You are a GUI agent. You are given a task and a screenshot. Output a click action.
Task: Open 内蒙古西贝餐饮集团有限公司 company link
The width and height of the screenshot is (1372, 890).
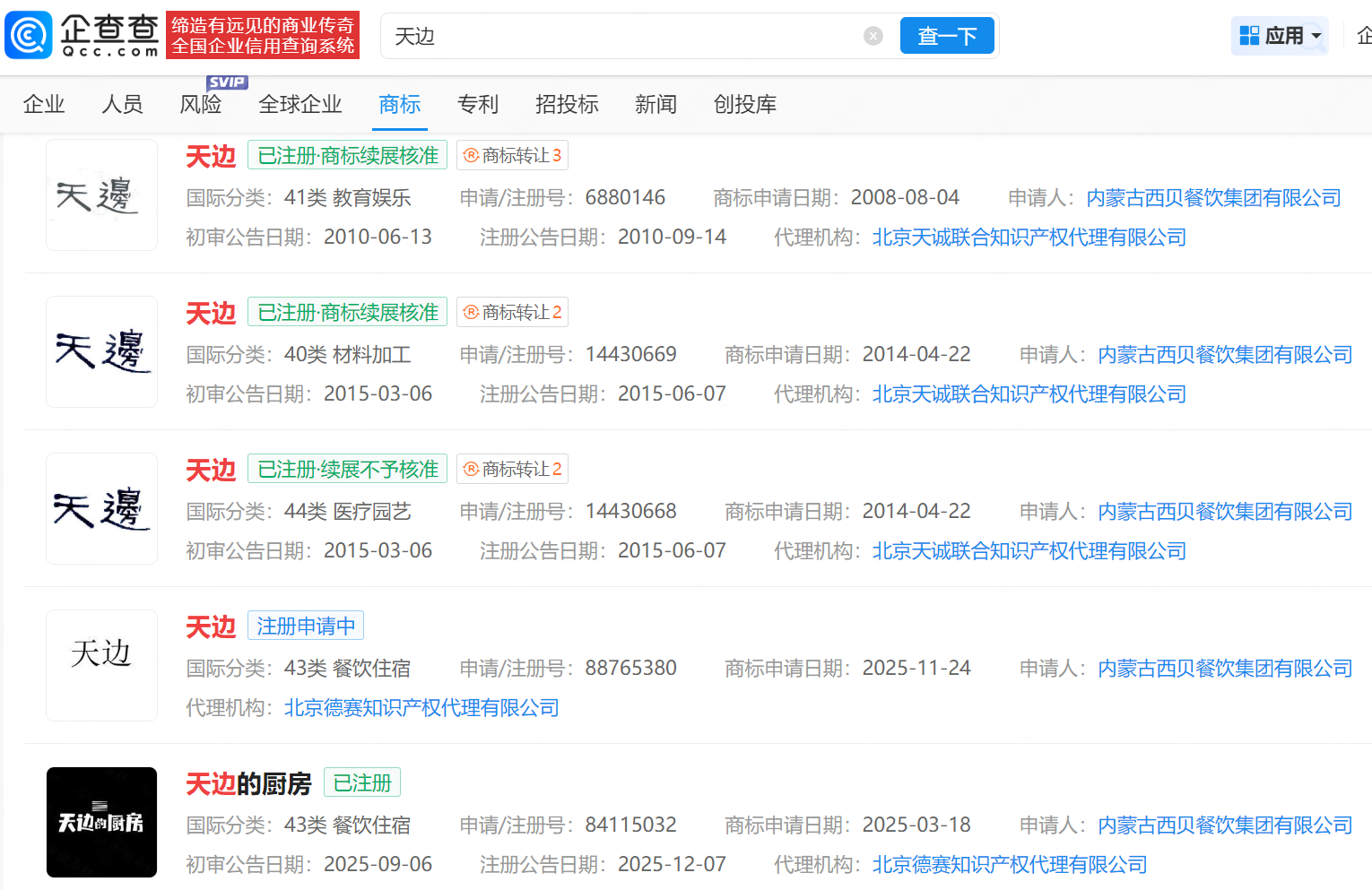1212,197
